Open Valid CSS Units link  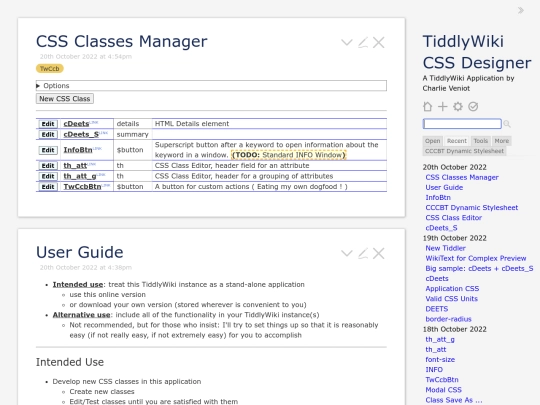coord(451,299)
